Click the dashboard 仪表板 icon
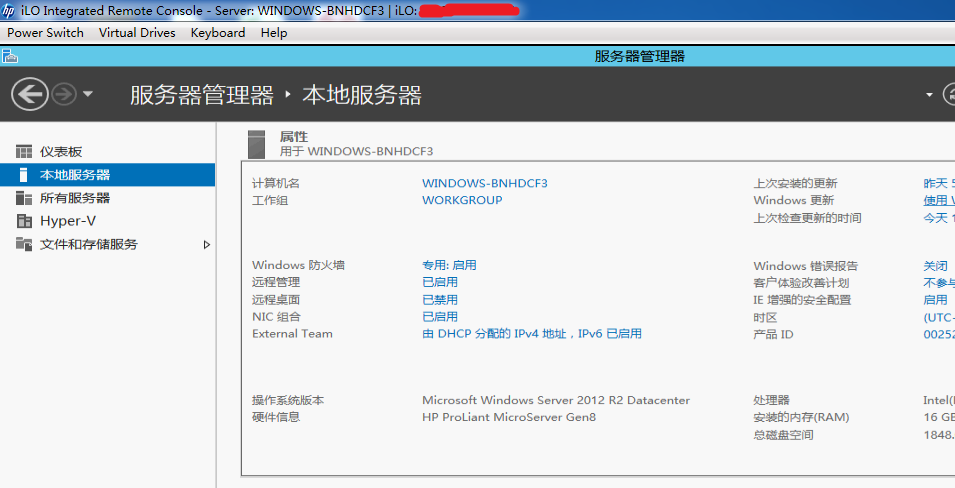 [24, 151]
